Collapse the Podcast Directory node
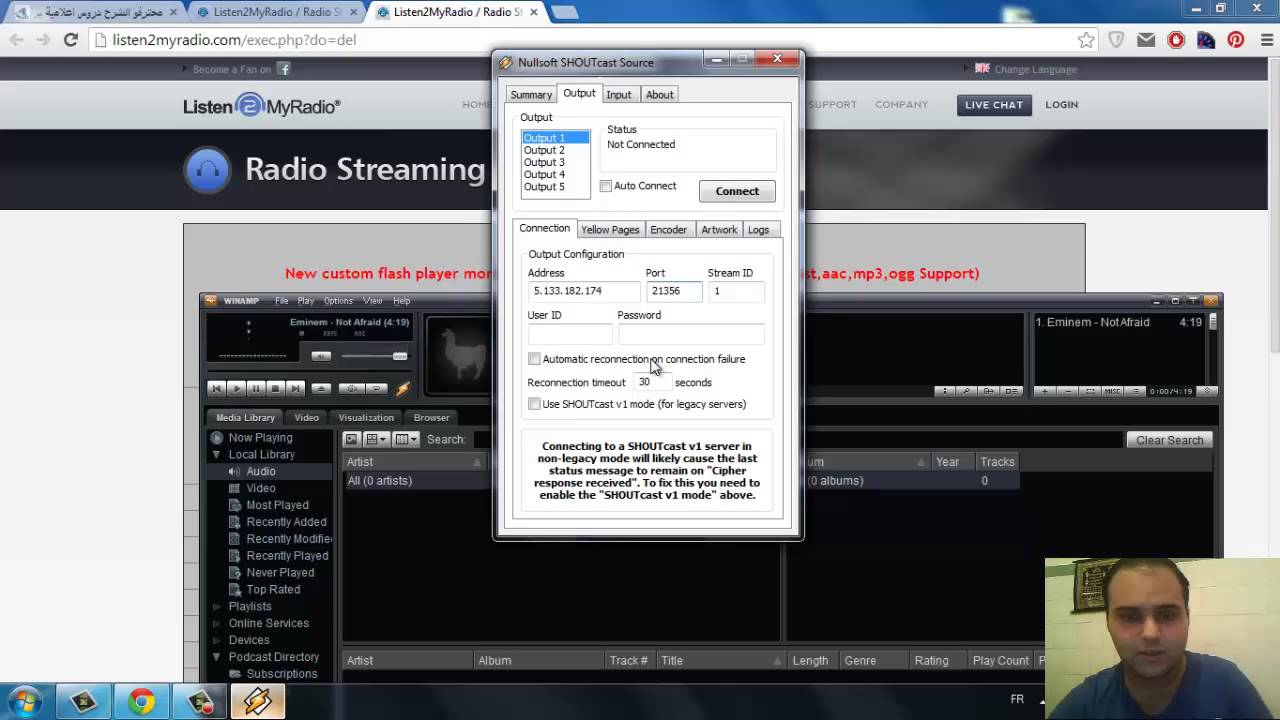Viewport: 1280px width, 720px height. pyautogui.click(x=216, y=657)
